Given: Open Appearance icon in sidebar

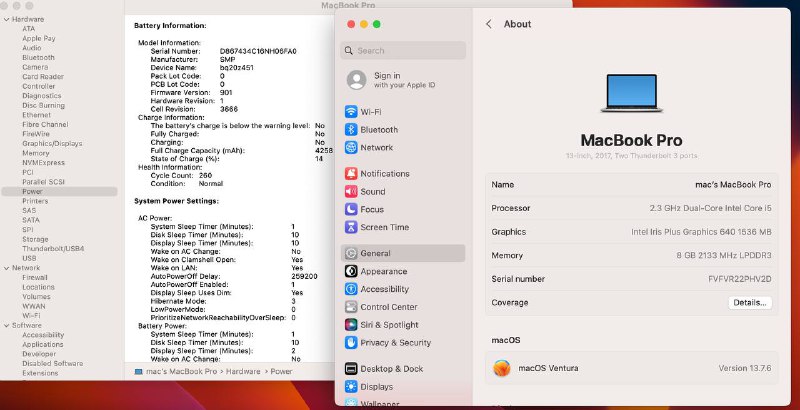Looking at the screenshot, I should tap(351, 271).
